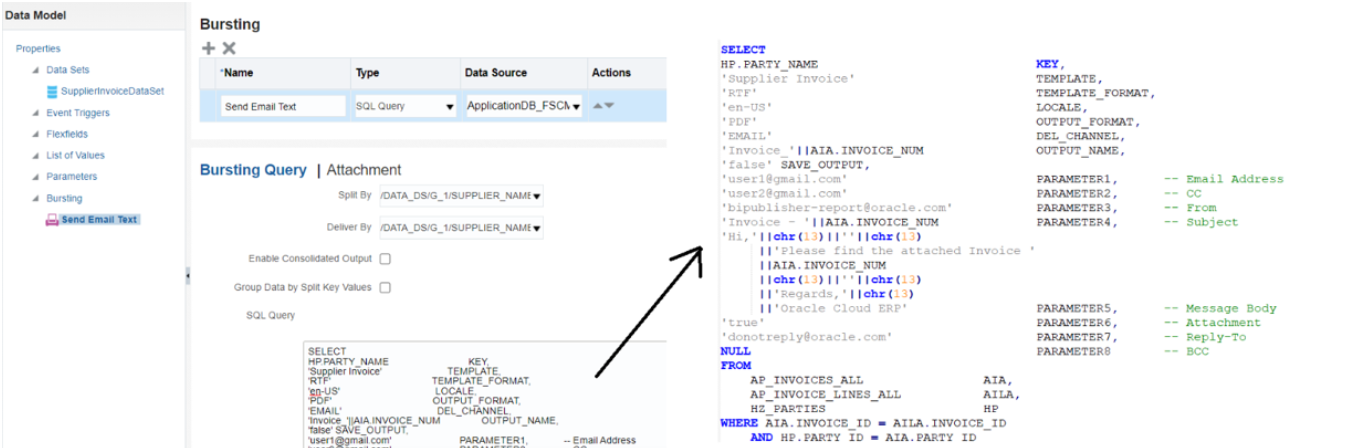
Task: Click the SupplierInvoiceDataSet data set icon
Action: (x=52, y=91)
